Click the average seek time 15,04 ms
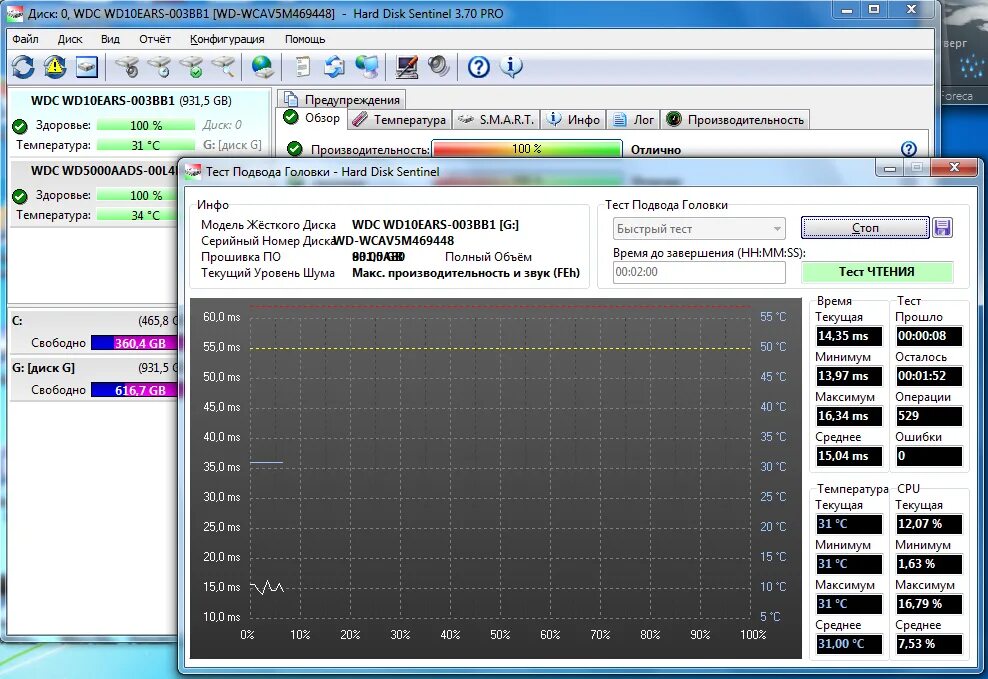This screenshot has width=988, height=679. click(849, 456)
